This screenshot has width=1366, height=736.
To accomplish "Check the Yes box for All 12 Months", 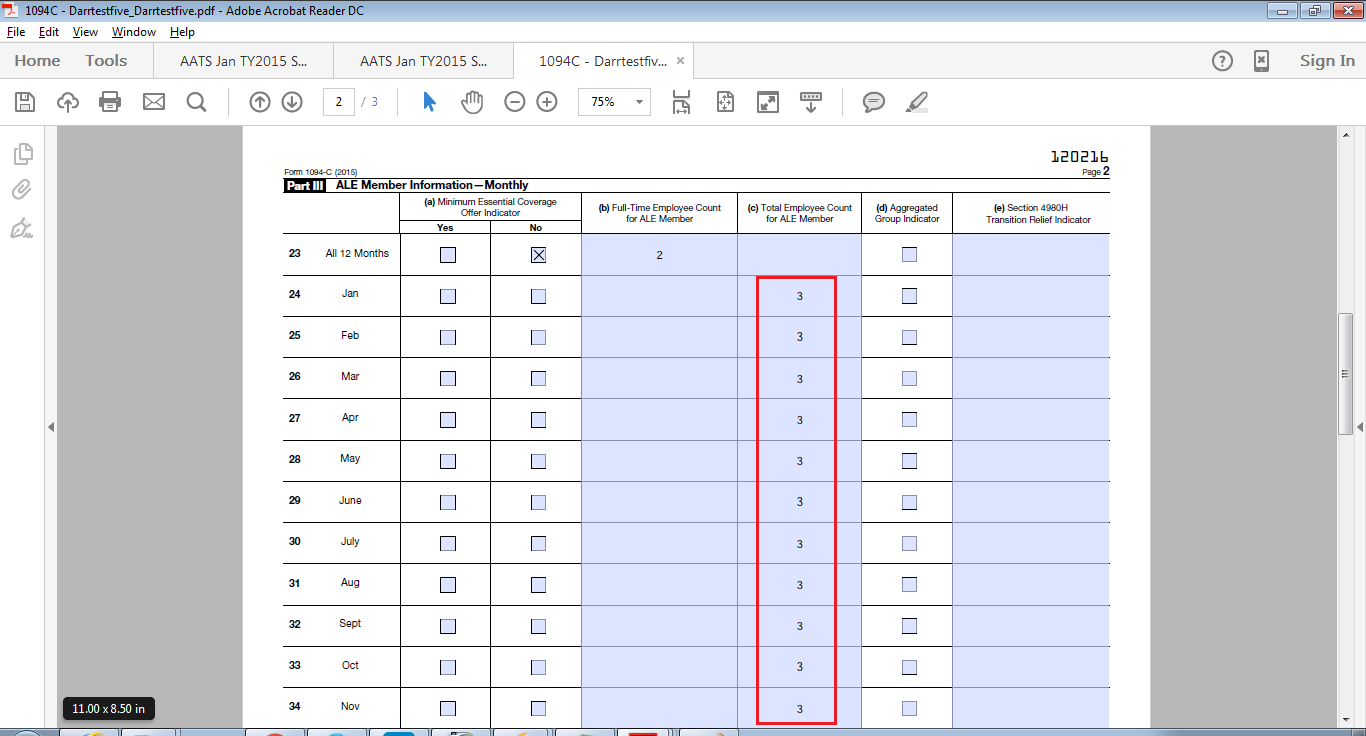I will (448, 255).
